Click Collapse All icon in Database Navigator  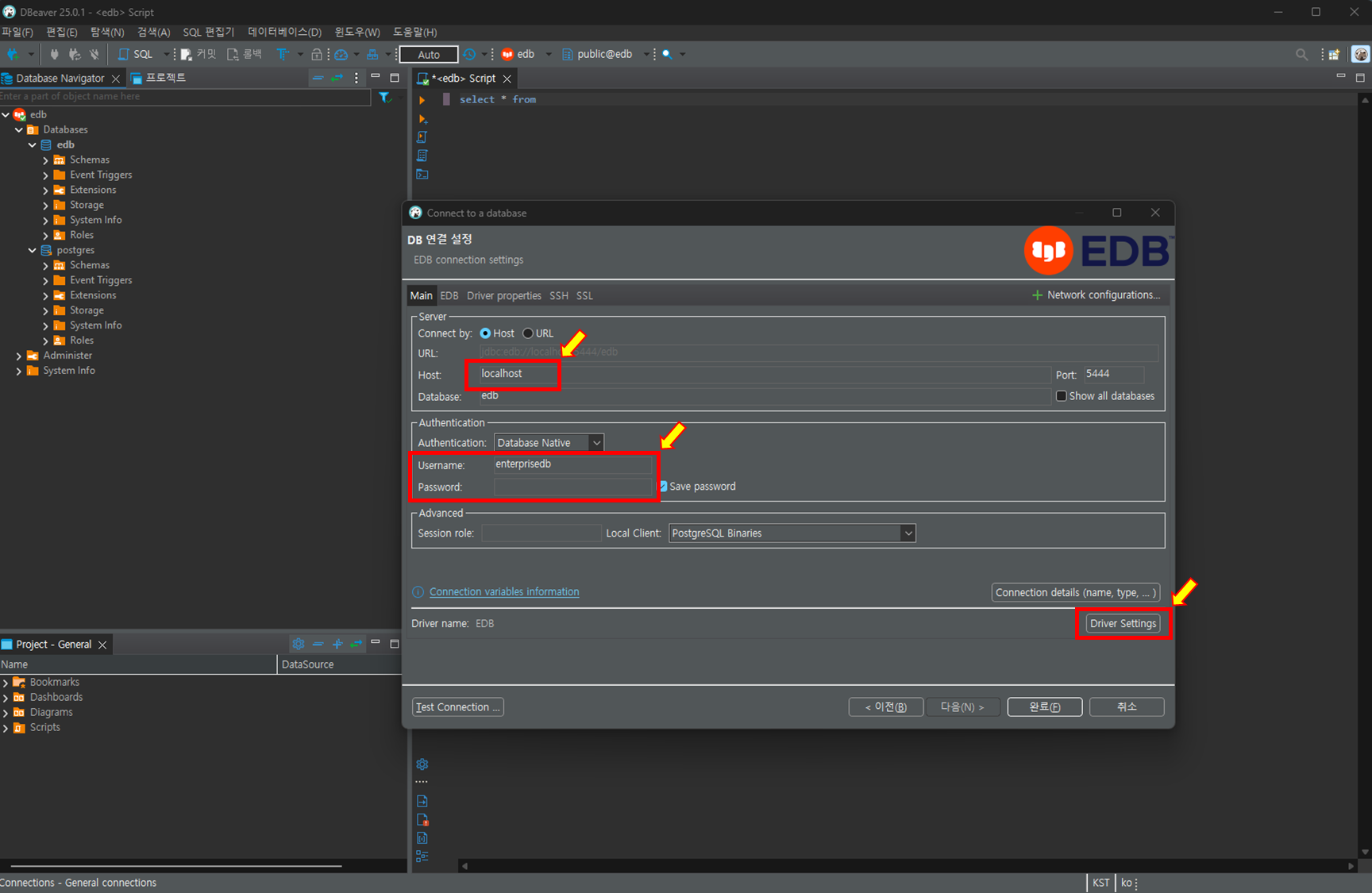(x=318, y=78)
